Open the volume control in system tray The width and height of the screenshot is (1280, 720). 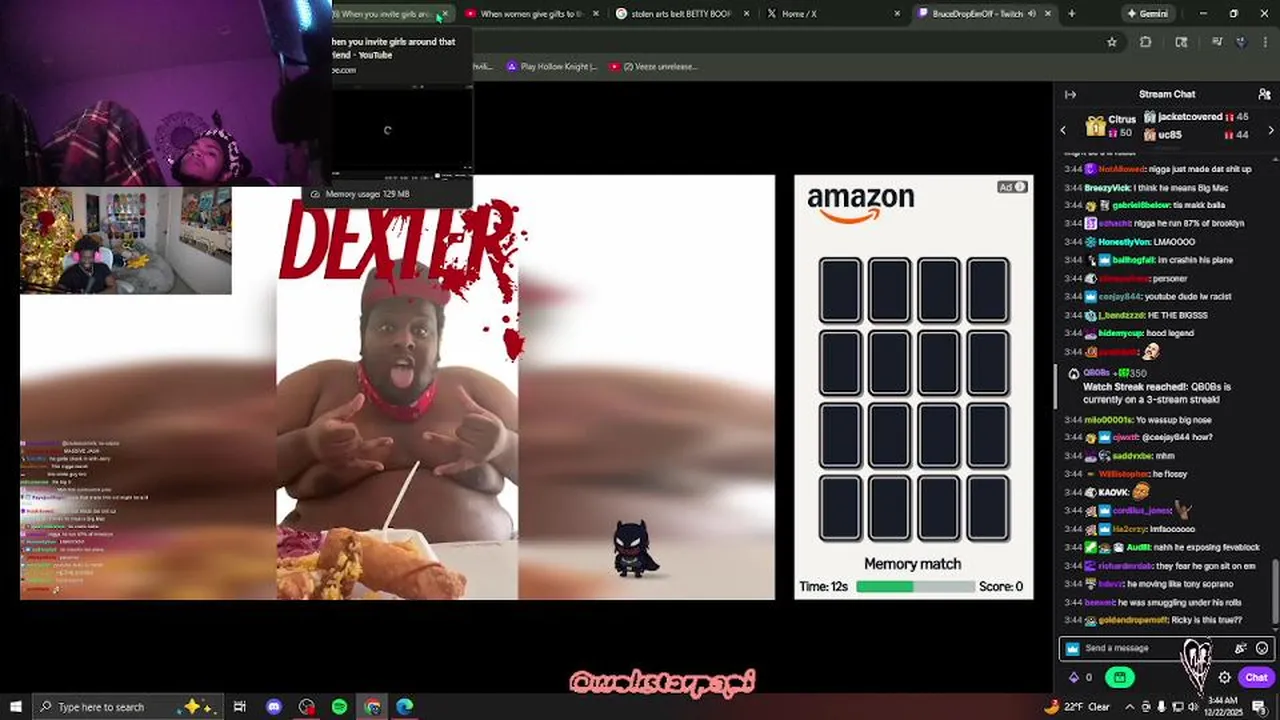(1194, 706)
